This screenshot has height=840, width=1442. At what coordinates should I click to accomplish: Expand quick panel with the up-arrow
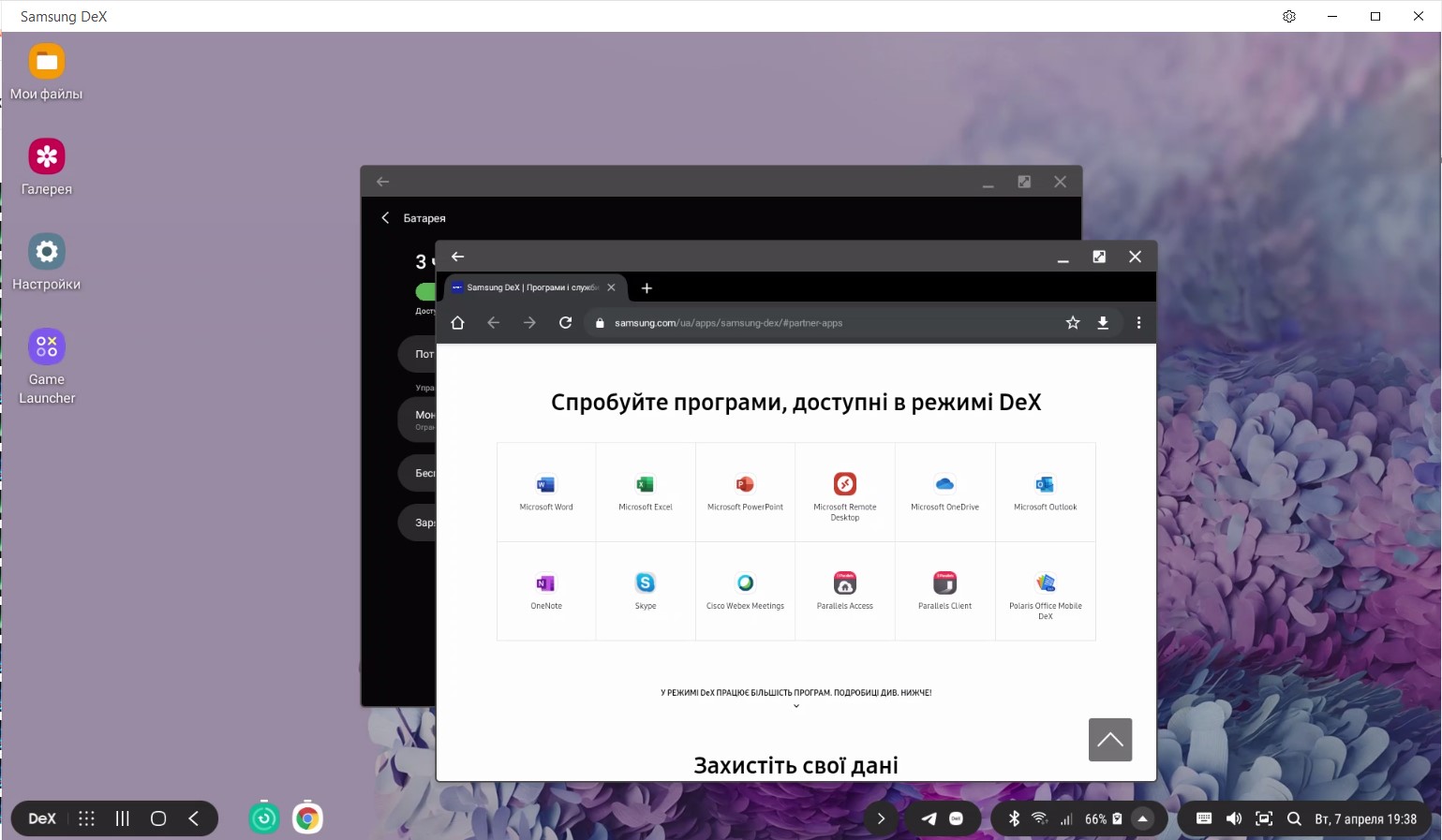click(1143, 818)
